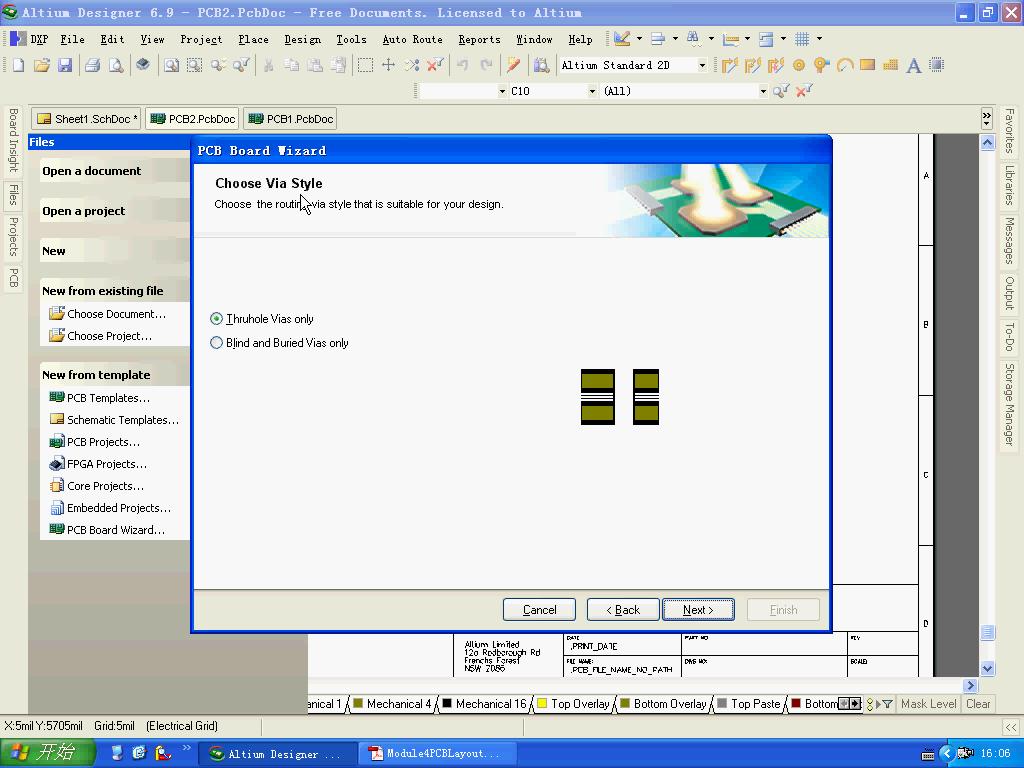This screenshot has width=1024, height=768.
Task: Click the Utility drawing tools icon
Action: click(x=622, y=39)
